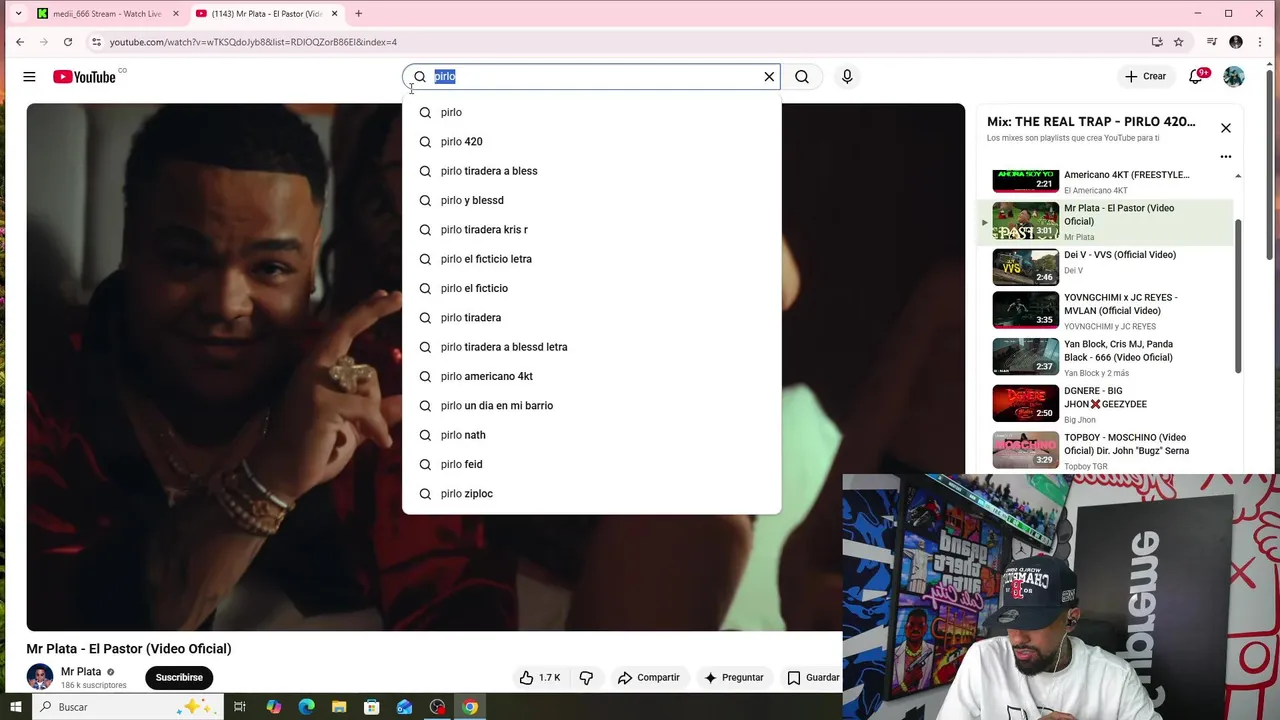Like the video with thumbs-up icon
This screenshot has height=720, width=1280.
coord(539,678)
